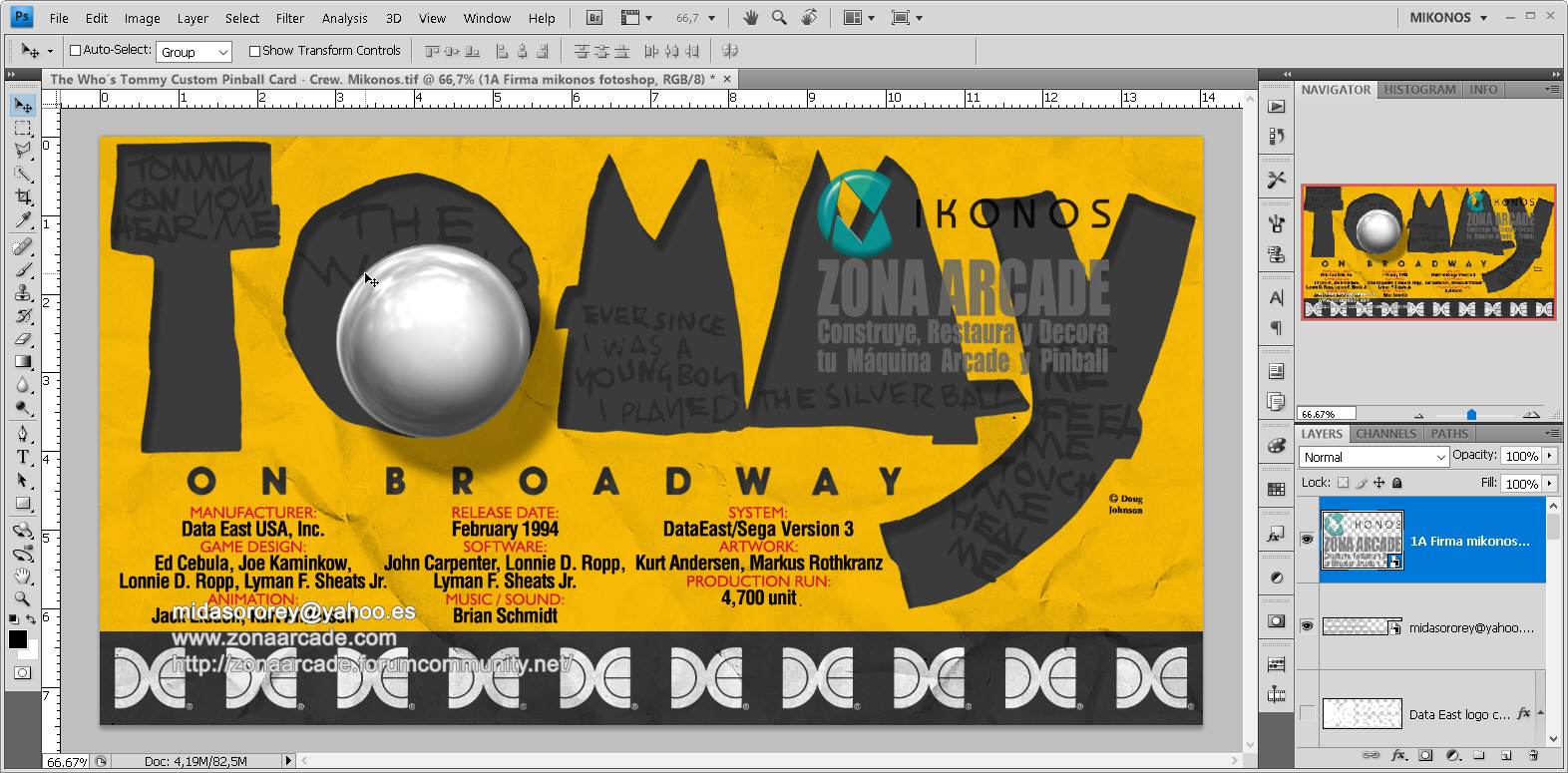Screen dimensions: 1568x773
Task: Choose the Gradient tool
Action: pos(23,362)
